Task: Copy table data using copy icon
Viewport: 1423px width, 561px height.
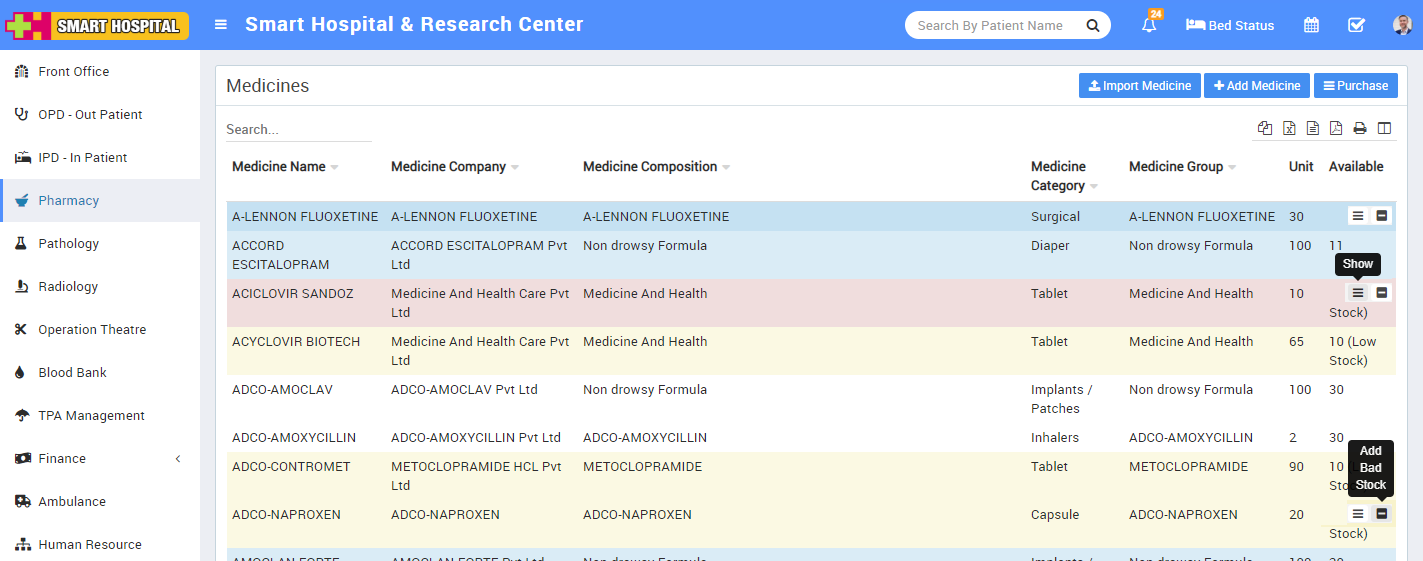Action: pyautogui.click(x=1265, y=128)
